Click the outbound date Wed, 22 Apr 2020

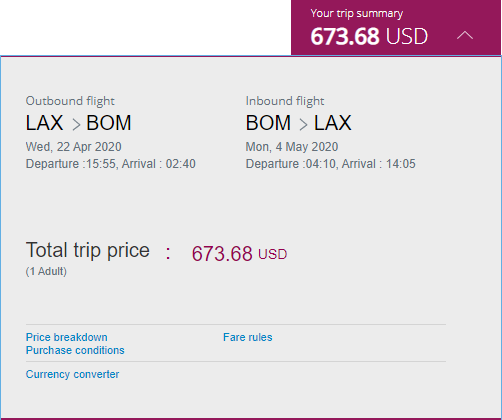click(74, 147)
